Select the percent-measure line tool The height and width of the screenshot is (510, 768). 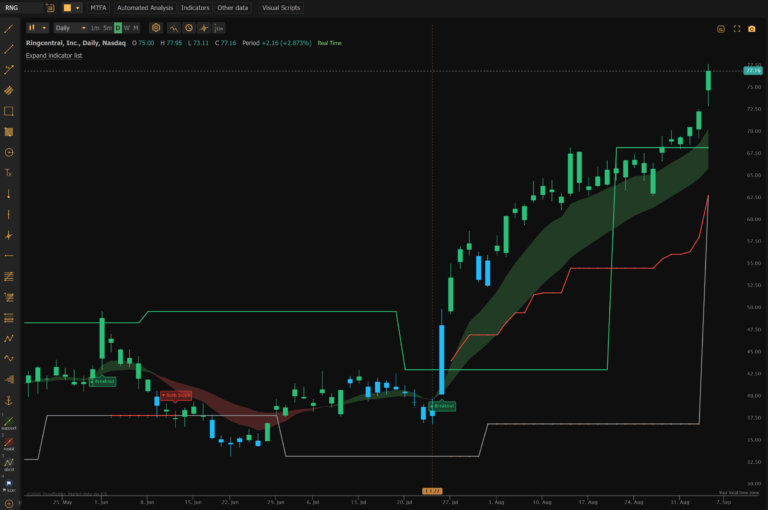[8, 70]
